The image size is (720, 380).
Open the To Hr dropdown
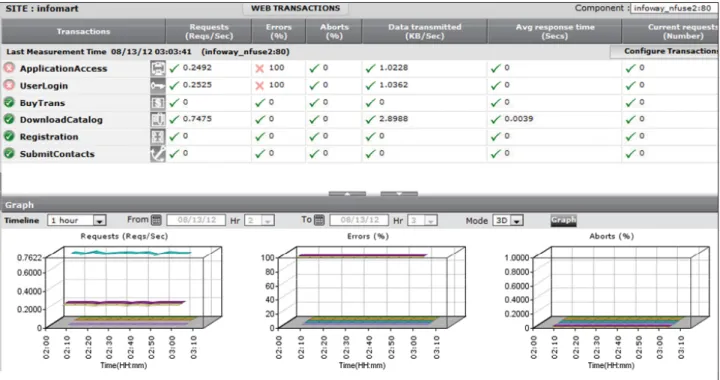click(x=422, y=220)
